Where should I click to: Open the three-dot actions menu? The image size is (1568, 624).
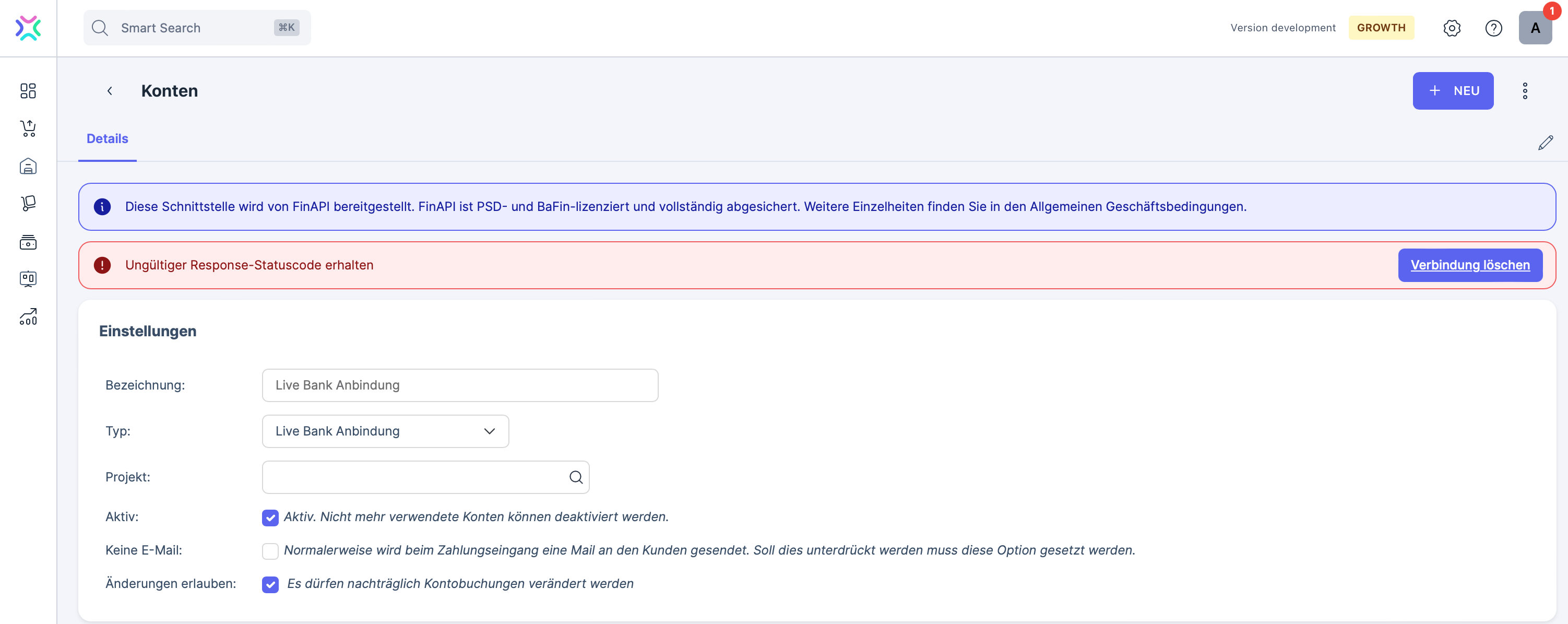(1525, 91)
